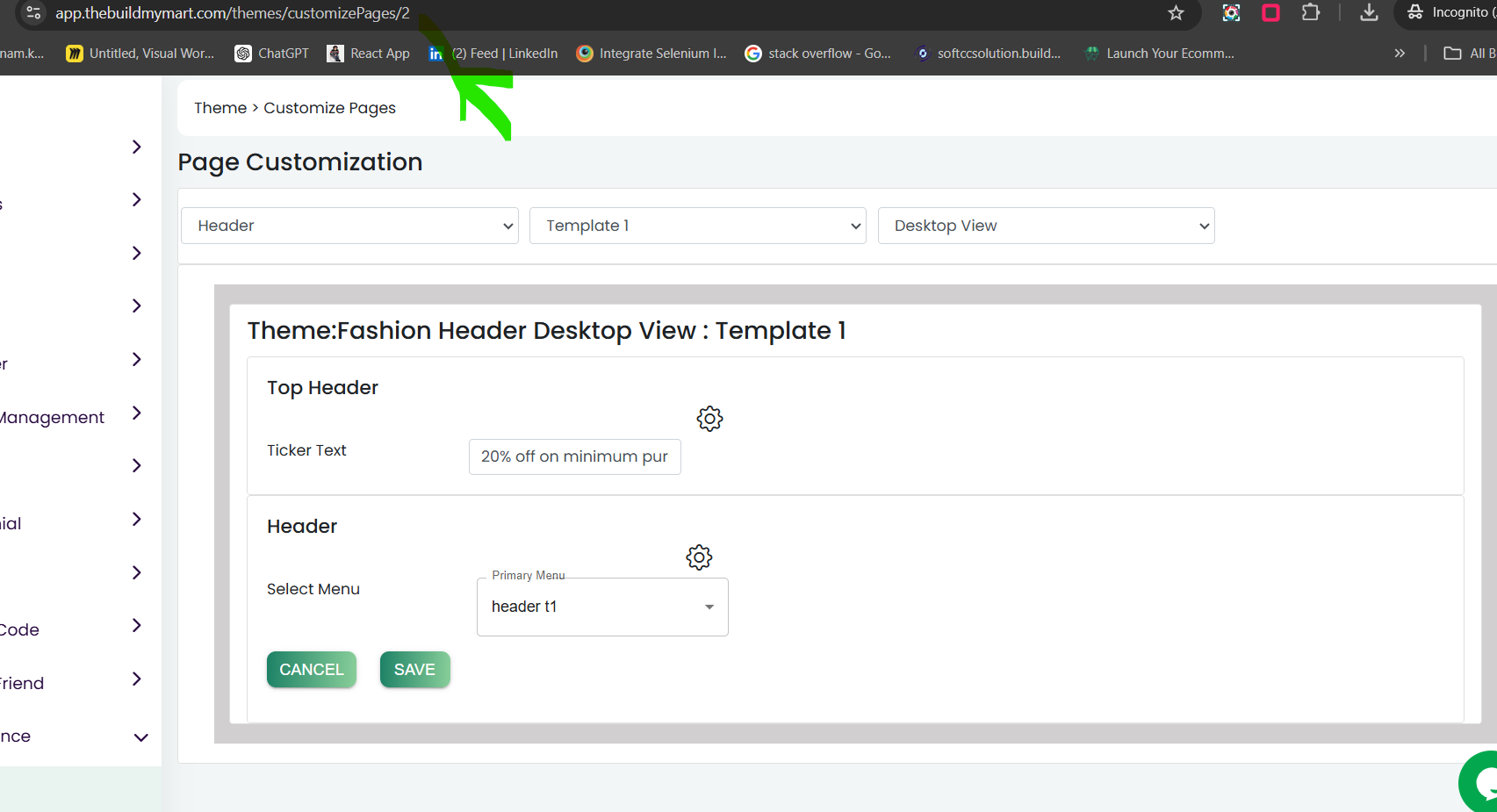Screen dimensions: 1497x812
Task: Open Untitled, Visual Wor... bookmark
Action: click(140, 54)
